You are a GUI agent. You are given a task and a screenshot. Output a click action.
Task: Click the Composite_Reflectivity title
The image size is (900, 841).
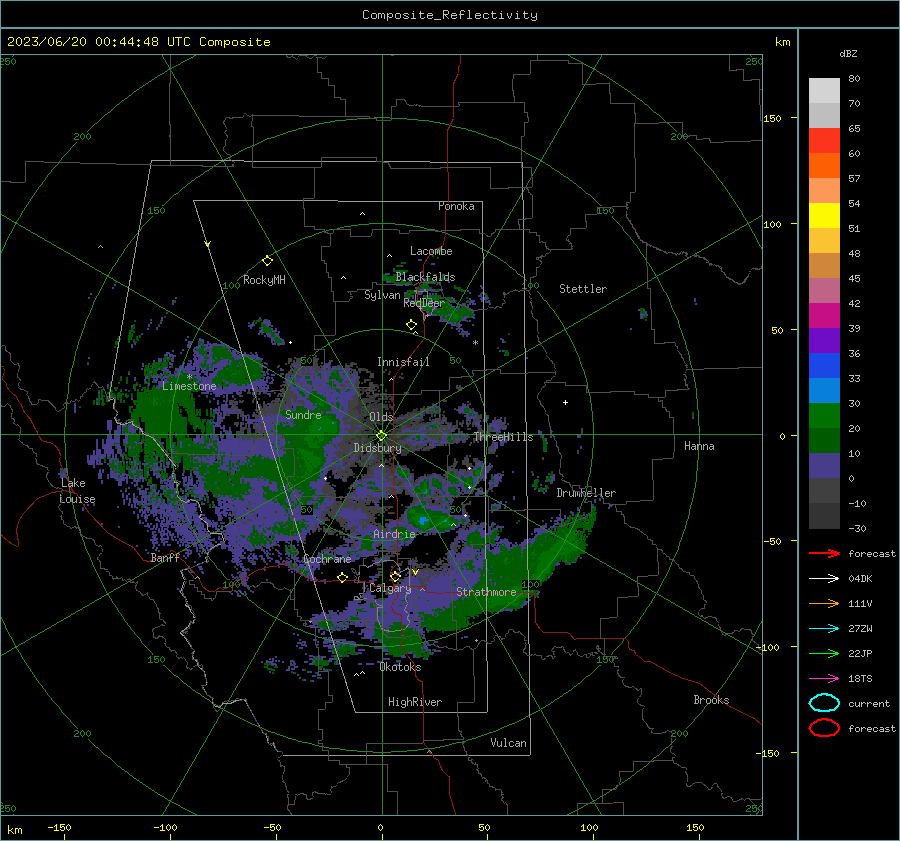449,15
